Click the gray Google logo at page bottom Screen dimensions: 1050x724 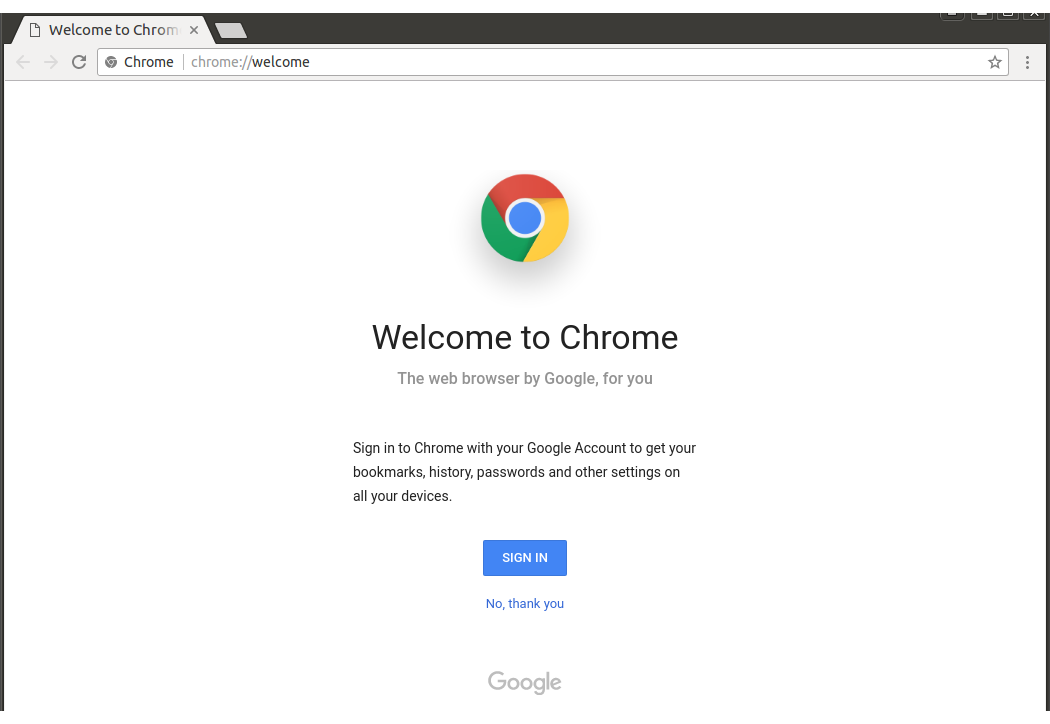525,682
